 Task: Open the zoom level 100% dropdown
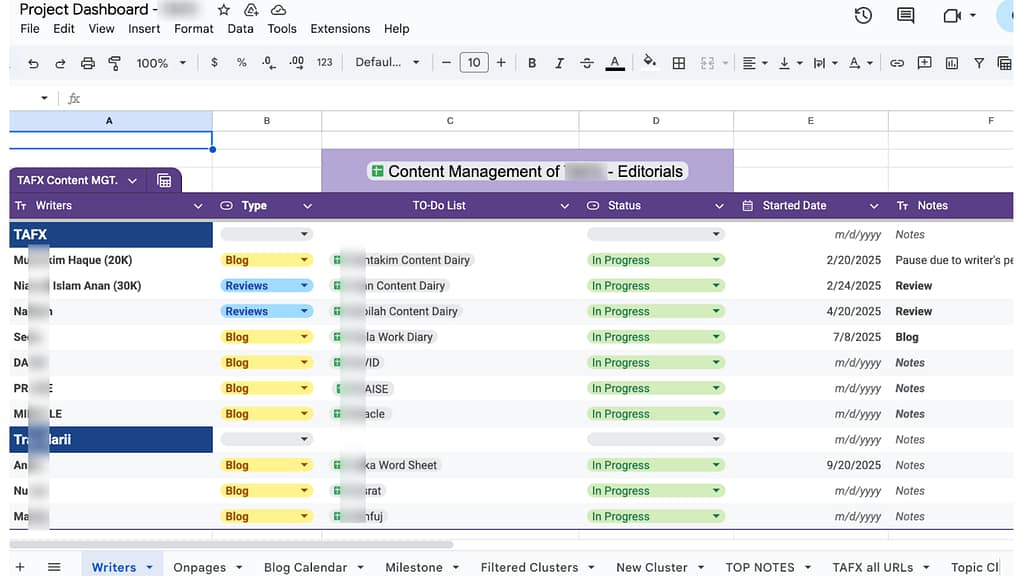[160, 63]
